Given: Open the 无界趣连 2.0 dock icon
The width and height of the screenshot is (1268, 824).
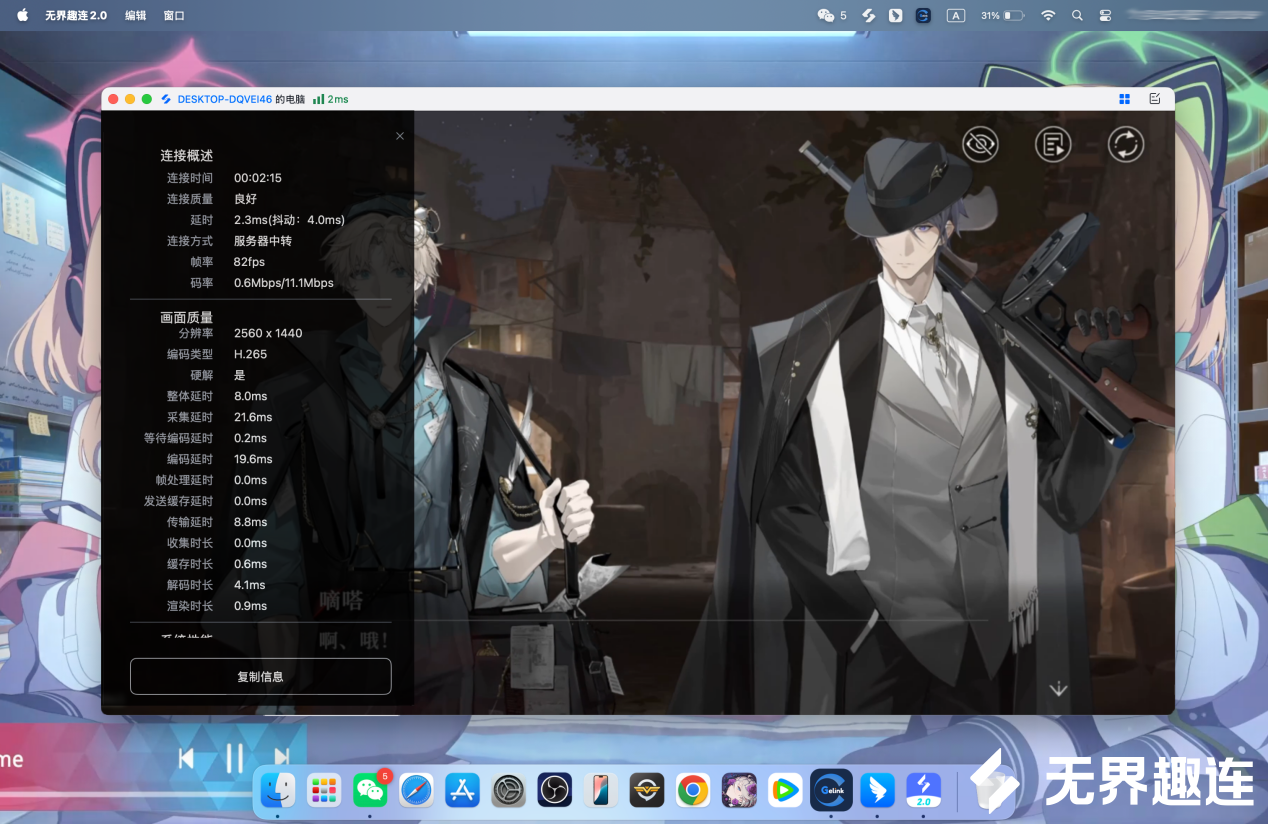Looking at the screenshot, I should tap(924, 790).
